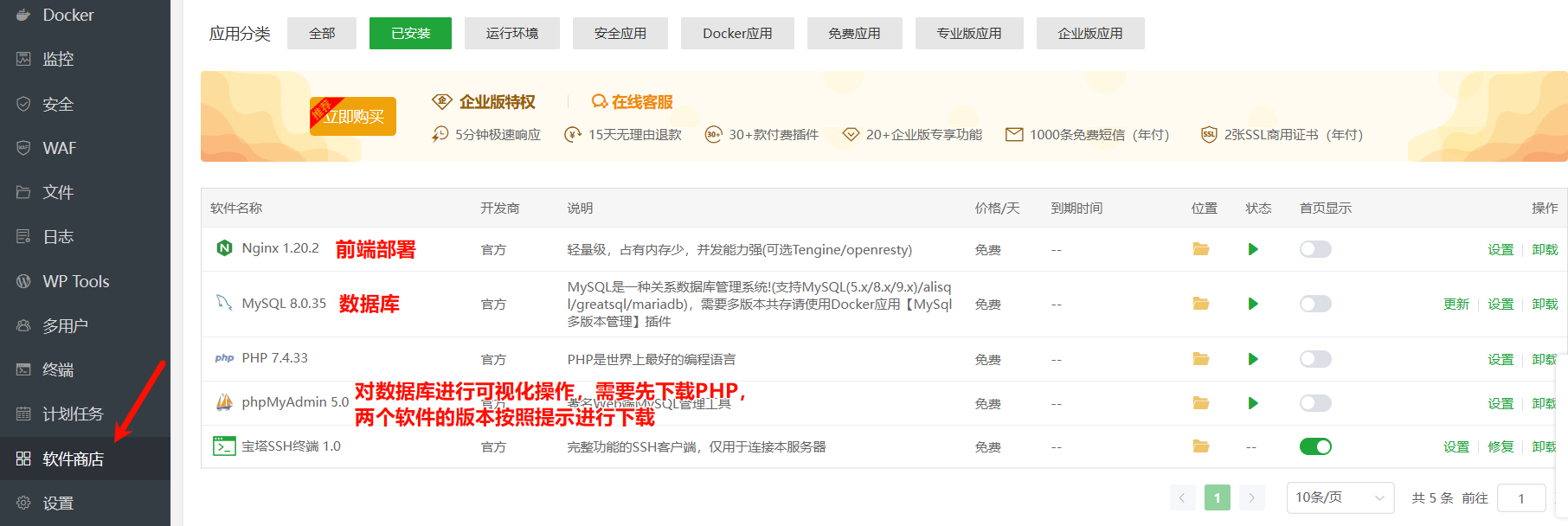Click the MySQL dolphin icon

point(224,303)
